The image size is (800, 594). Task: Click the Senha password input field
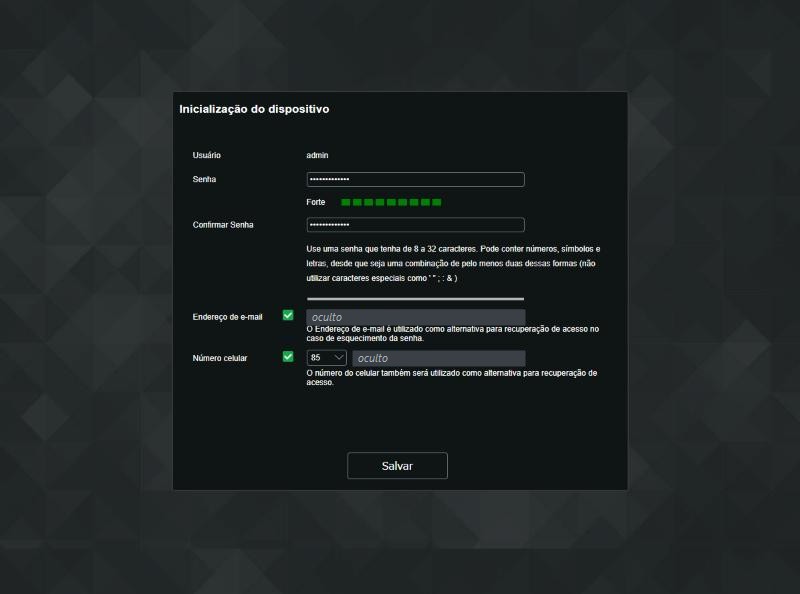pyautogui.click(x=415, y=179)
